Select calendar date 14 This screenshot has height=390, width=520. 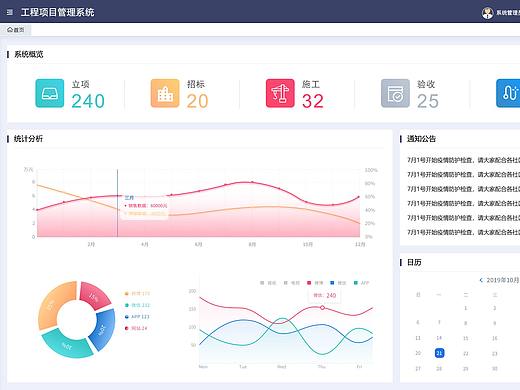click(x=439, y=338)
